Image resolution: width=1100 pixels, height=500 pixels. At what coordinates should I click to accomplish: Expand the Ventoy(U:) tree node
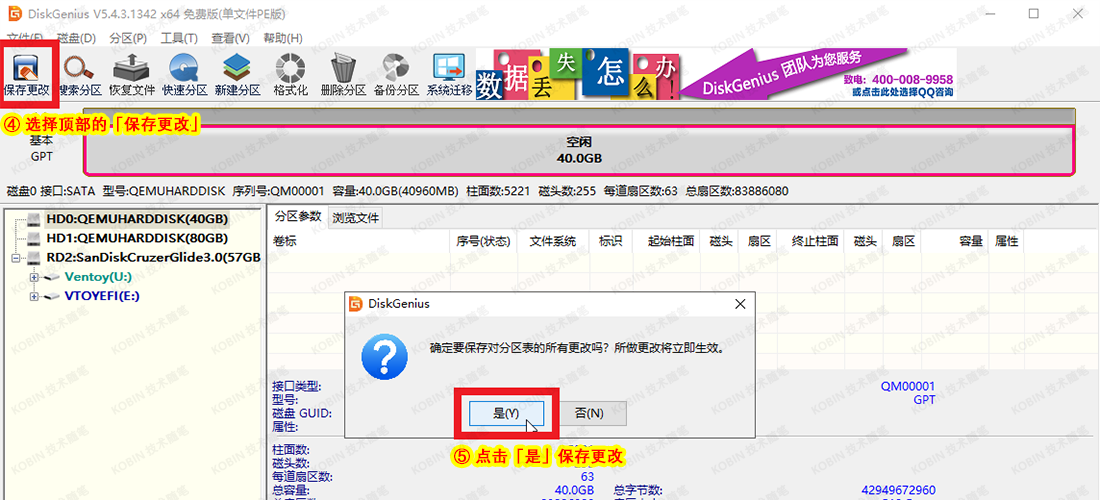click(x=33, y=278)
